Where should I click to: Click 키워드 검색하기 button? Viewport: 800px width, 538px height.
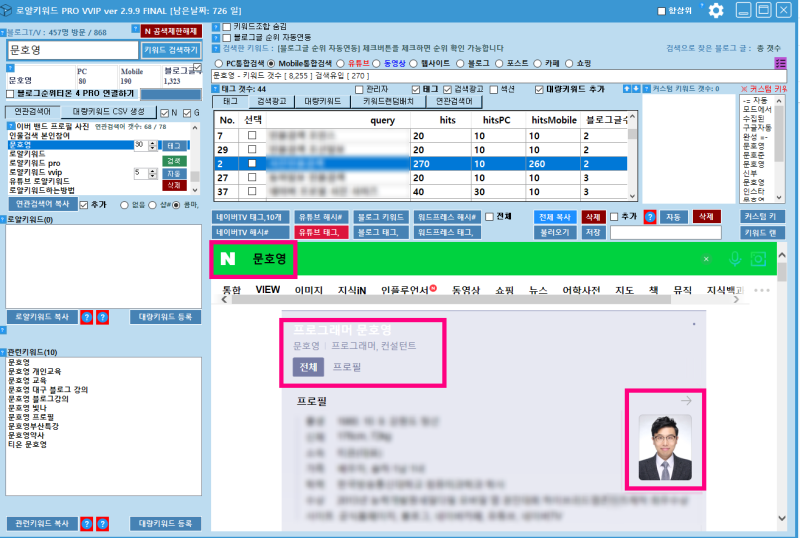[170, 50]
